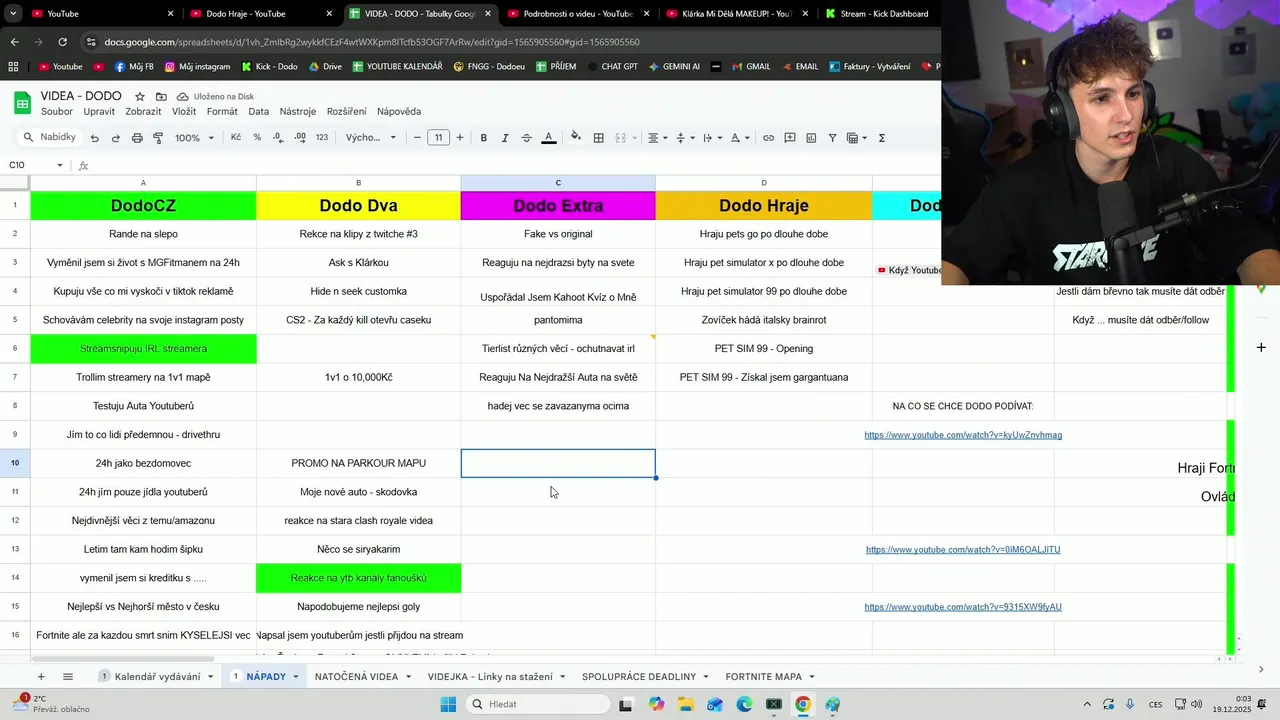Open horizontal align dropdown
The width and height of the screenshot is (1280, 720).
click(657, 138)
